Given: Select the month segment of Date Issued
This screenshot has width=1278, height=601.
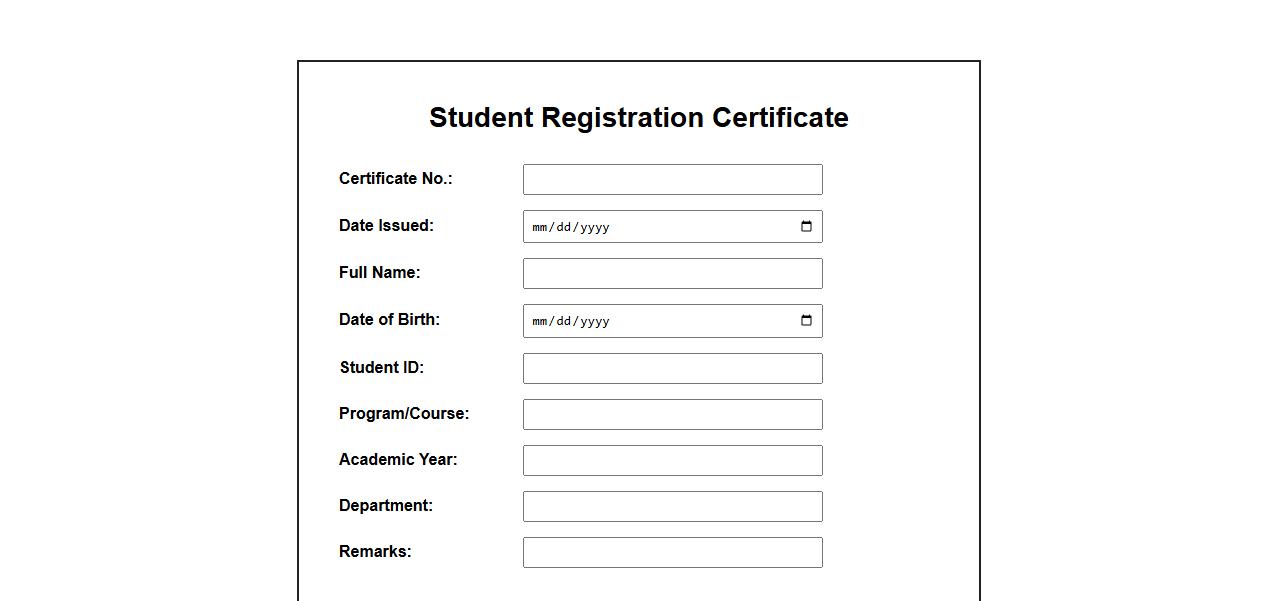Looking at the screenshot, I should coord(540,227).
